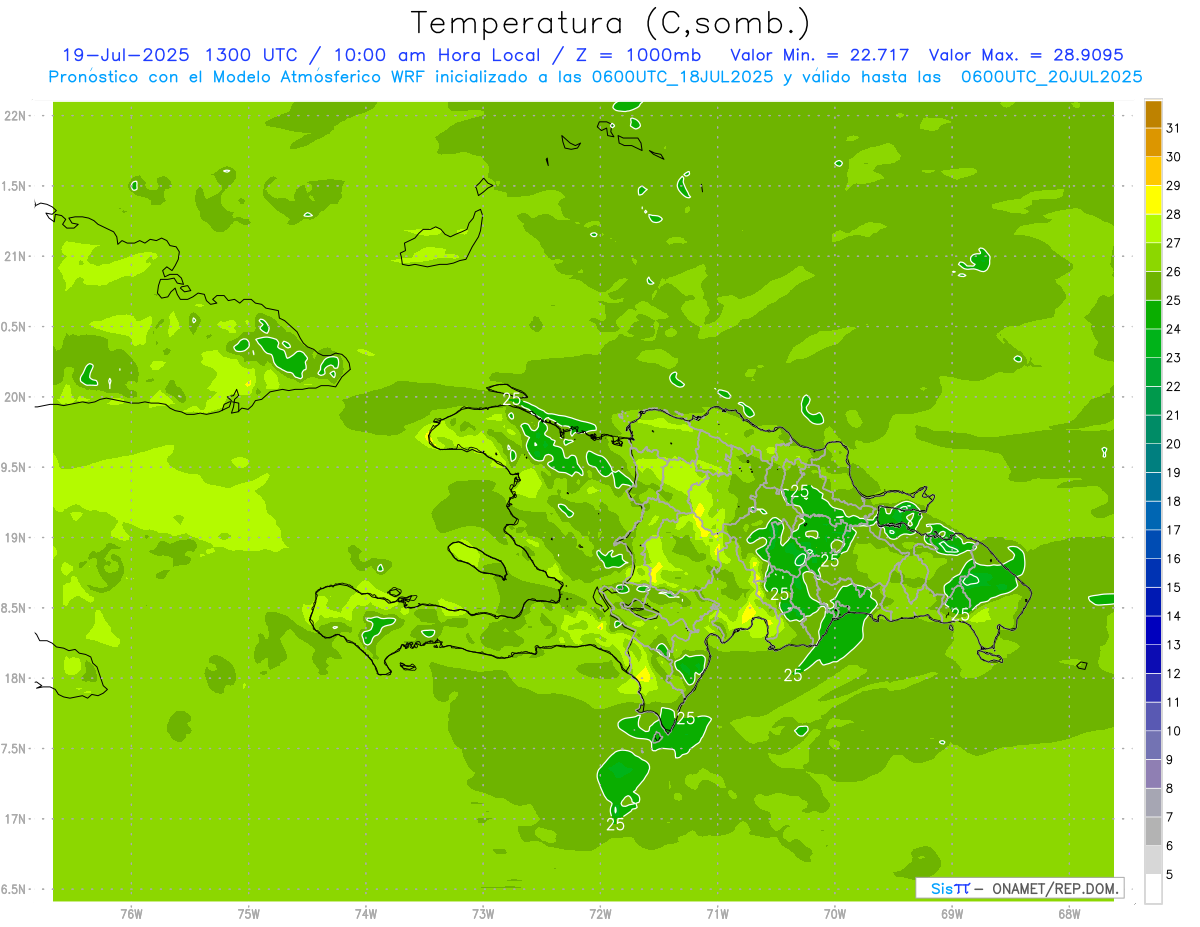This screenshot has width=1200, height=927.
Task: Click the longitude label "70W"
Action: coord(835,914)
